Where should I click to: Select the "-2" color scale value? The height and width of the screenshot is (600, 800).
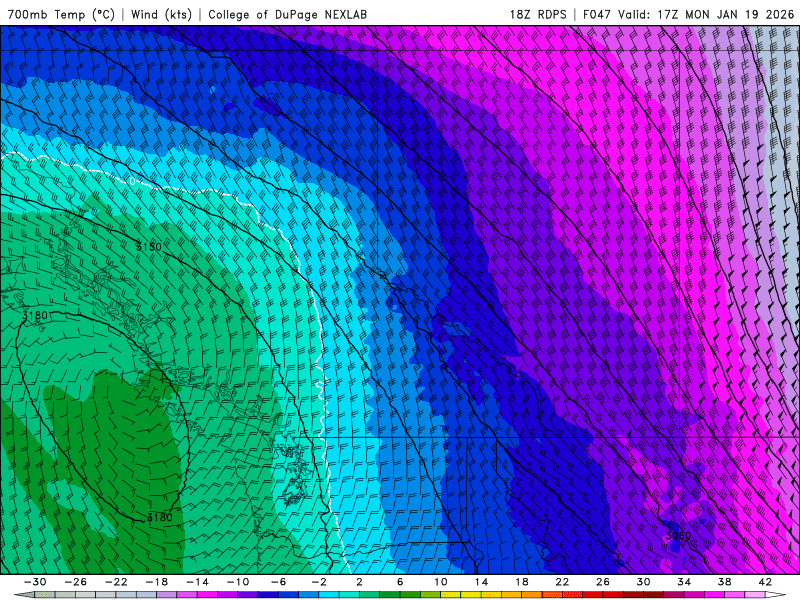(x=319, y=582)
